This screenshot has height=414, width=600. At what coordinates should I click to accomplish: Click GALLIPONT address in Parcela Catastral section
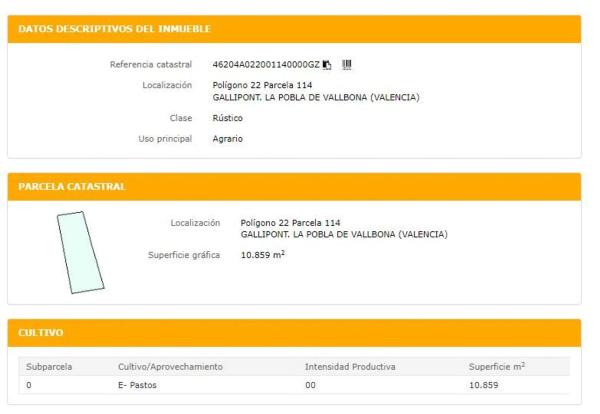coord(343,234)
